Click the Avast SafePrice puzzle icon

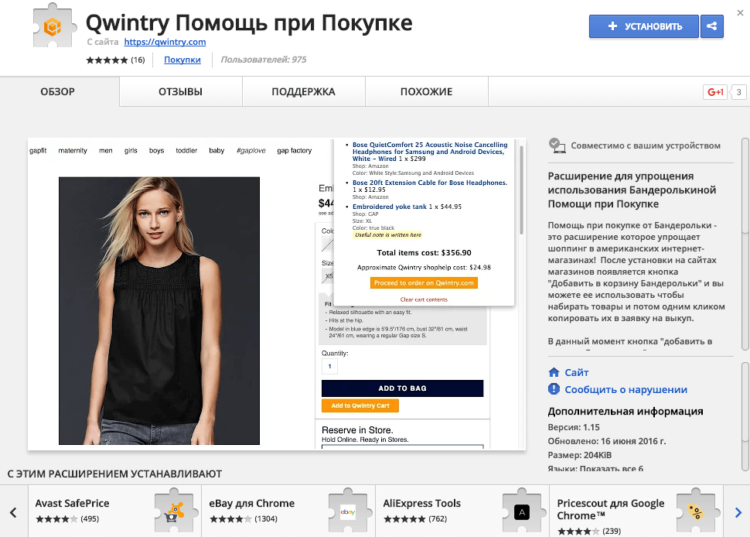[x=174, y=511]
